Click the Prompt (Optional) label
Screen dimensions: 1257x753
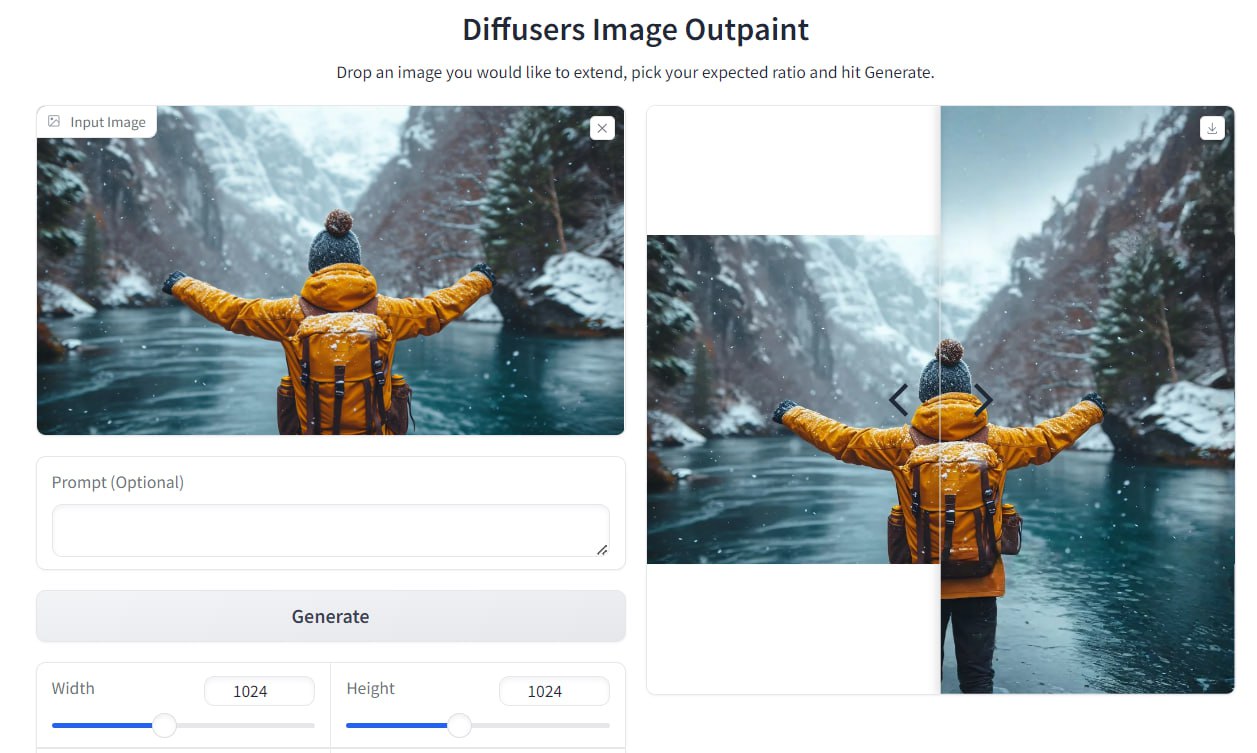[118, 482]
